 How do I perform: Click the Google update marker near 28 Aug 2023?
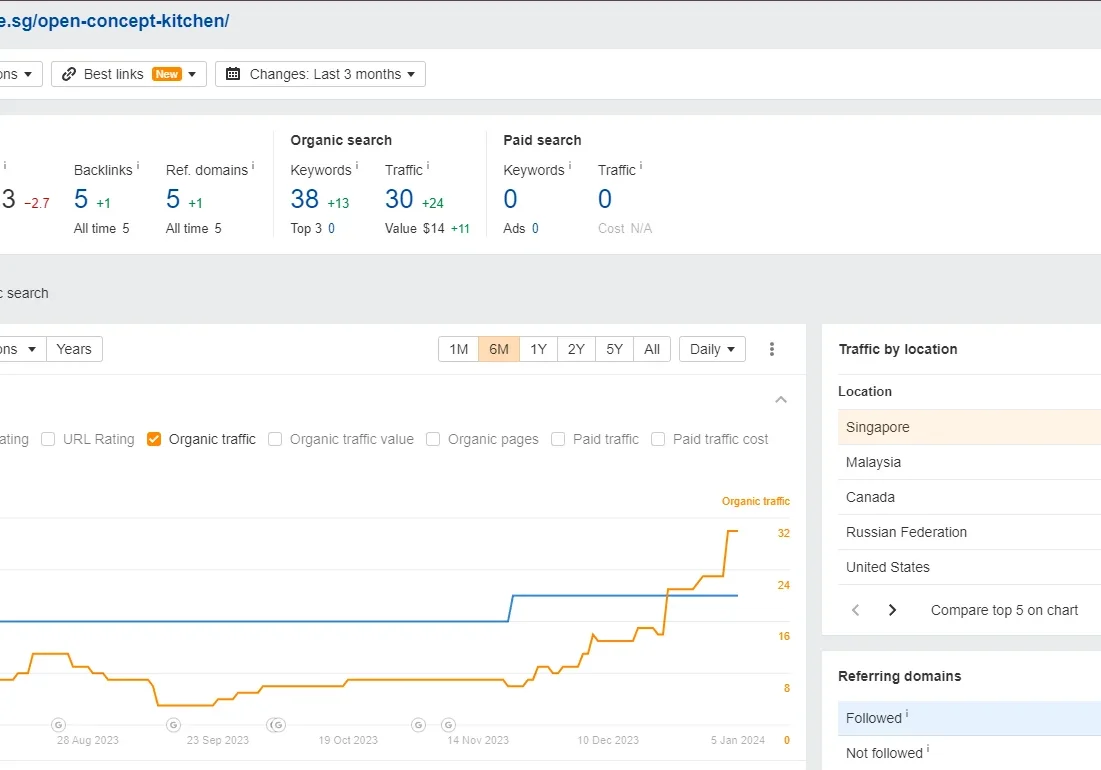[x=58, y=725]
